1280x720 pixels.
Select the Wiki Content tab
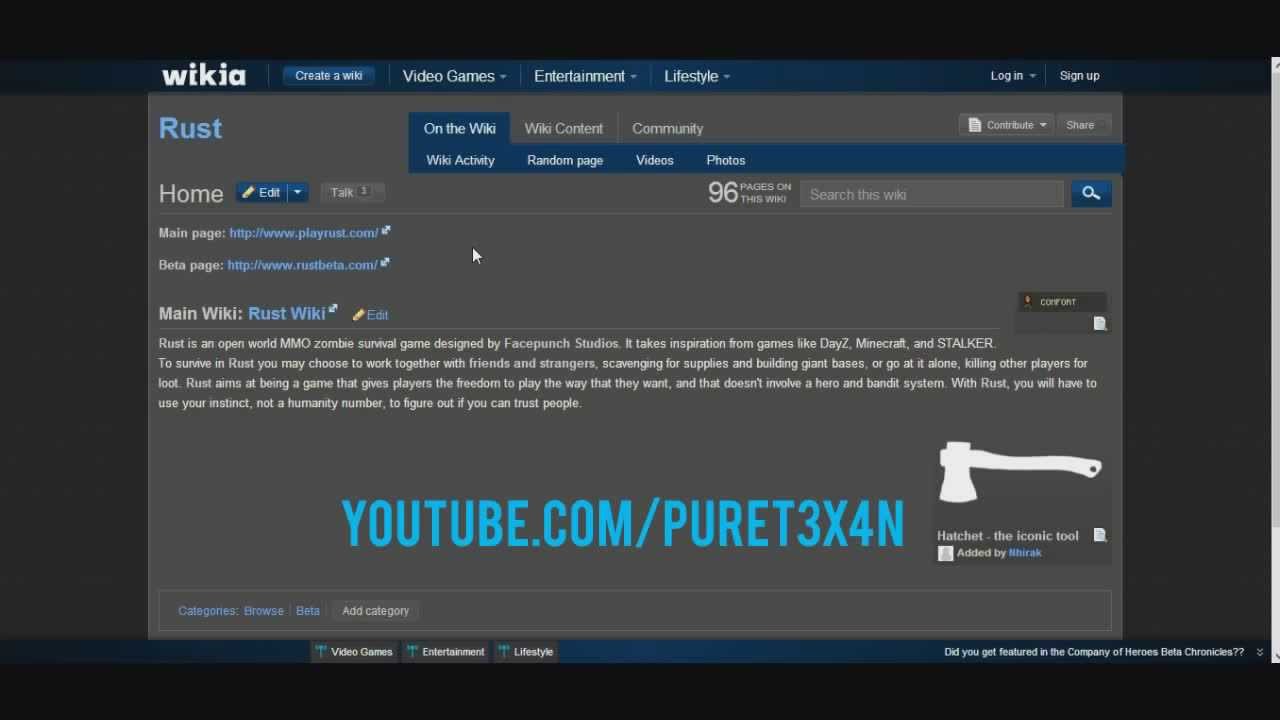564,128
